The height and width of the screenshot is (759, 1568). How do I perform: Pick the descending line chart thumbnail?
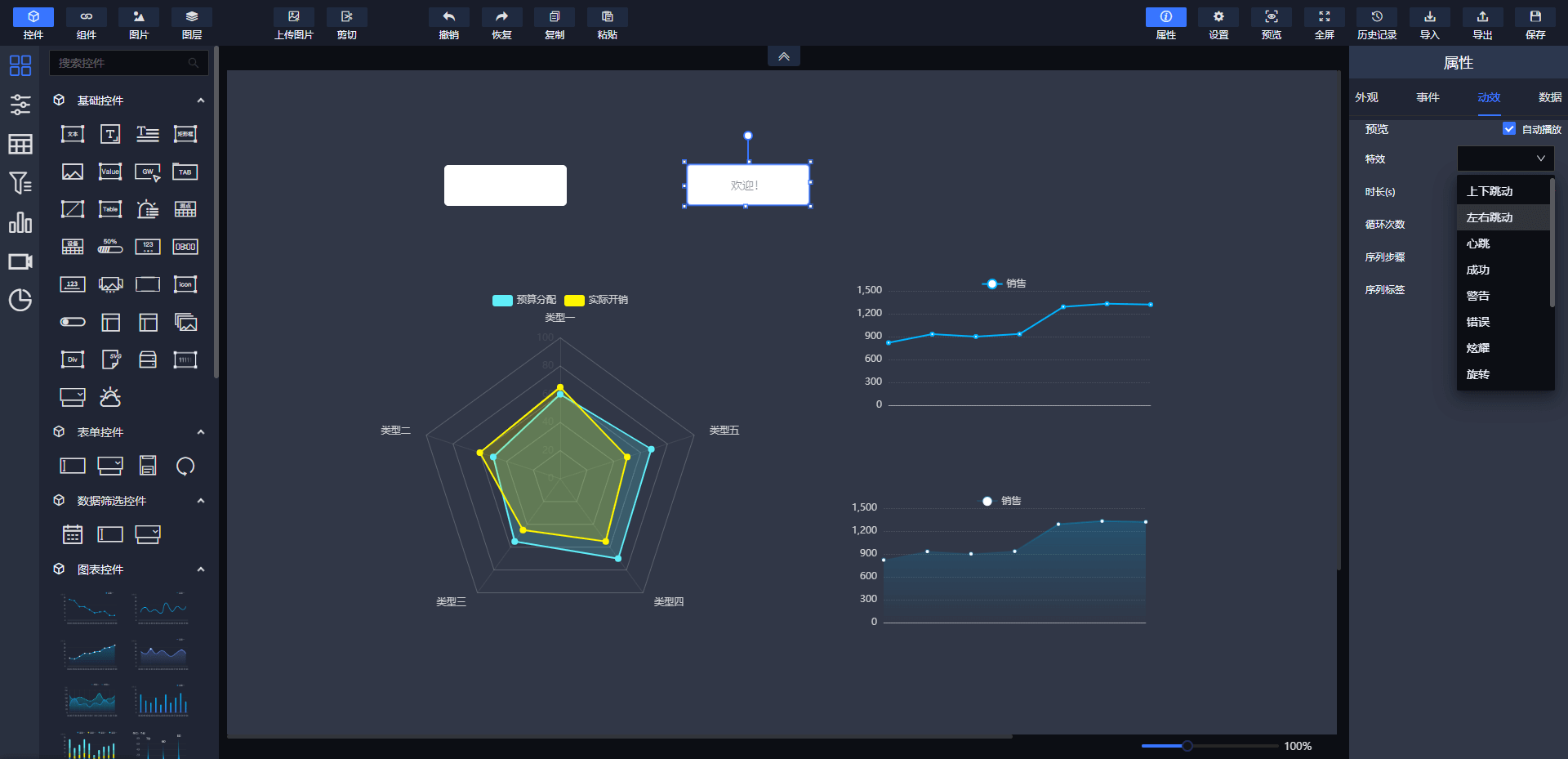91,609
